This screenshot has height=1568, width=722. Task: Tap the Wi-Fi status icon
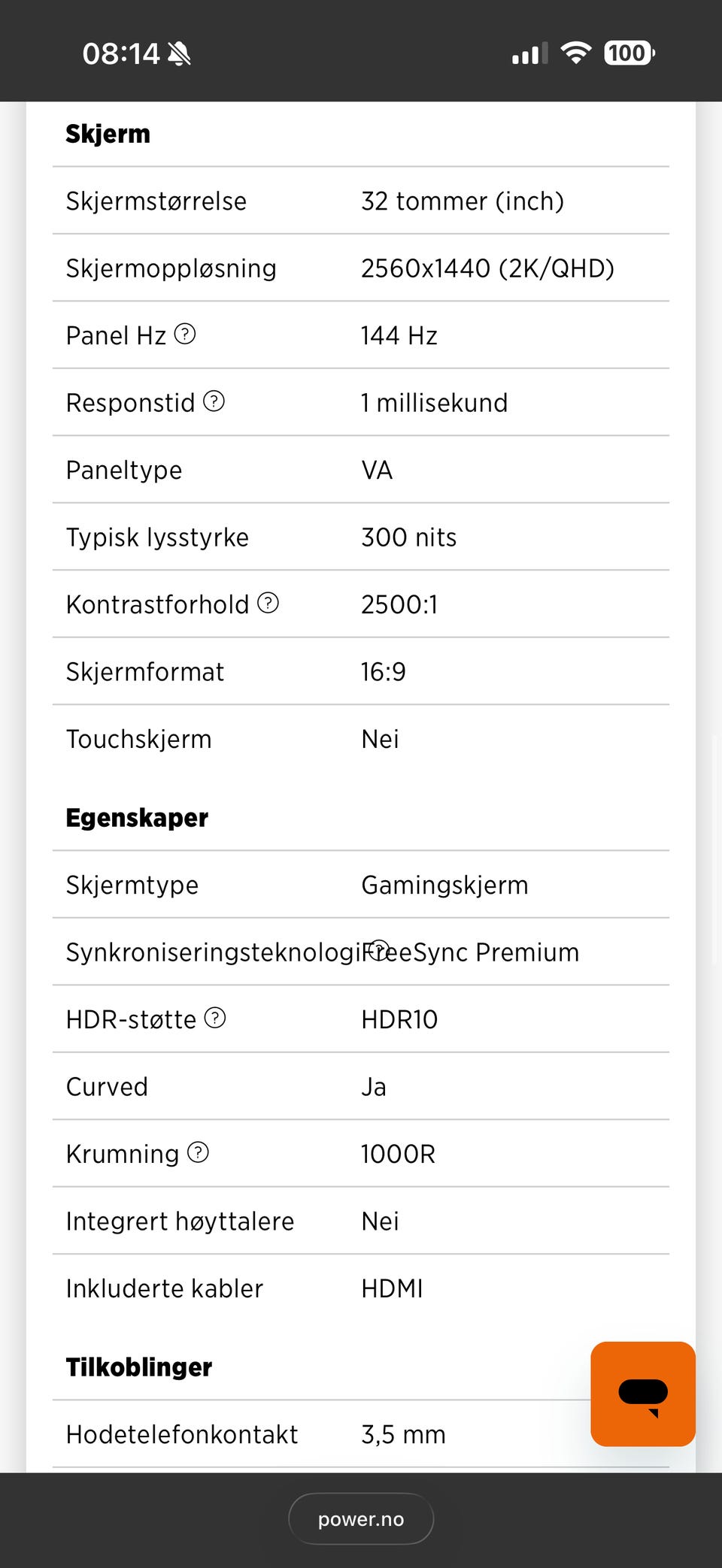tap(576, 53)
